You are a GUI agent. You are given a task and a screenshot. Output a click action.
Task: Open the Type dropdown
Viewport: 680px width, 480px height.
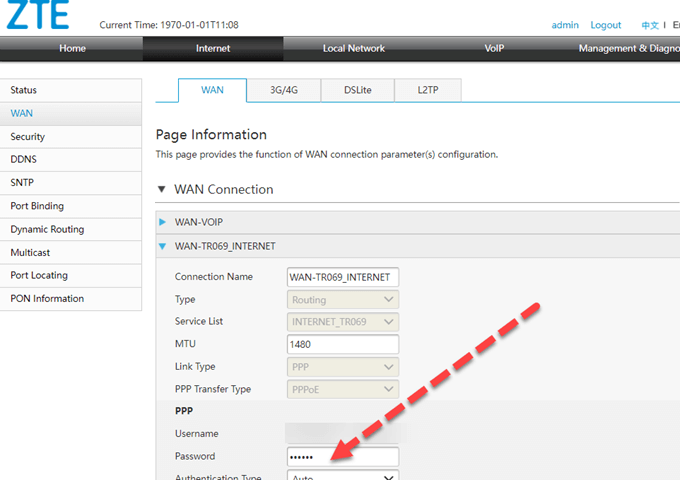[x=343, y=299]
